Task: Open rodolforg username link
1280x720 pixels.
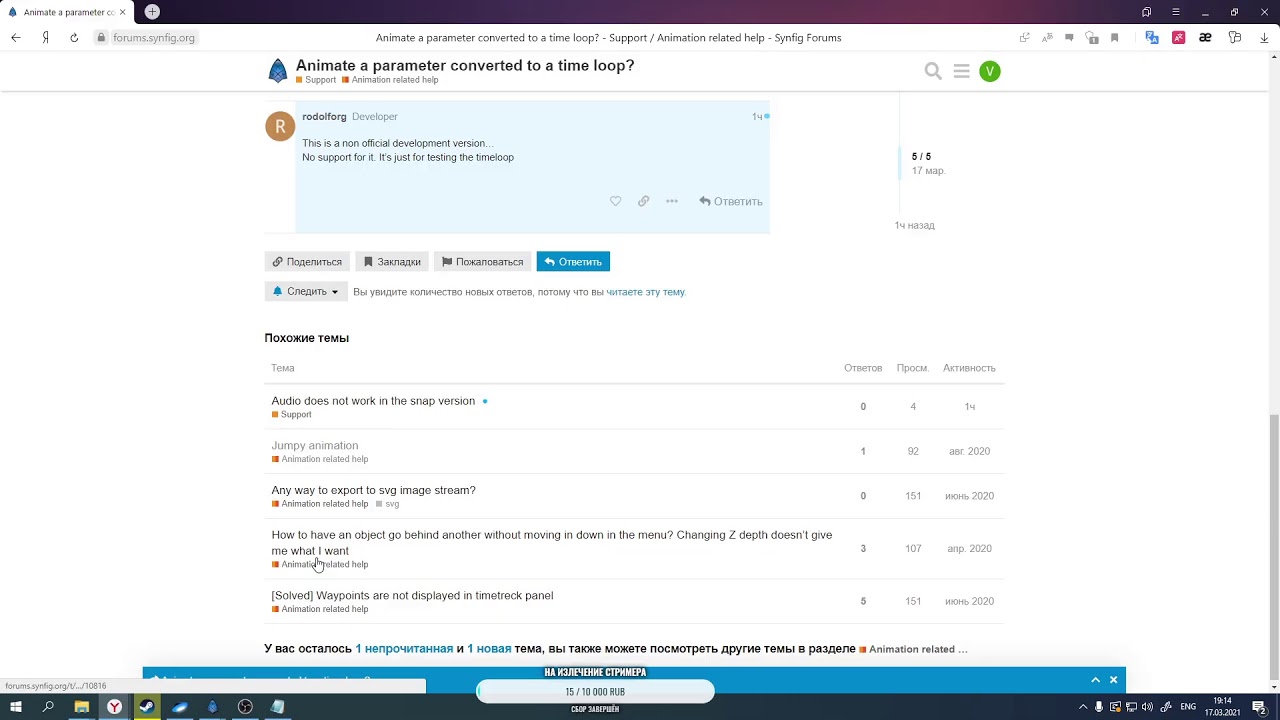Action: point(324,117)
